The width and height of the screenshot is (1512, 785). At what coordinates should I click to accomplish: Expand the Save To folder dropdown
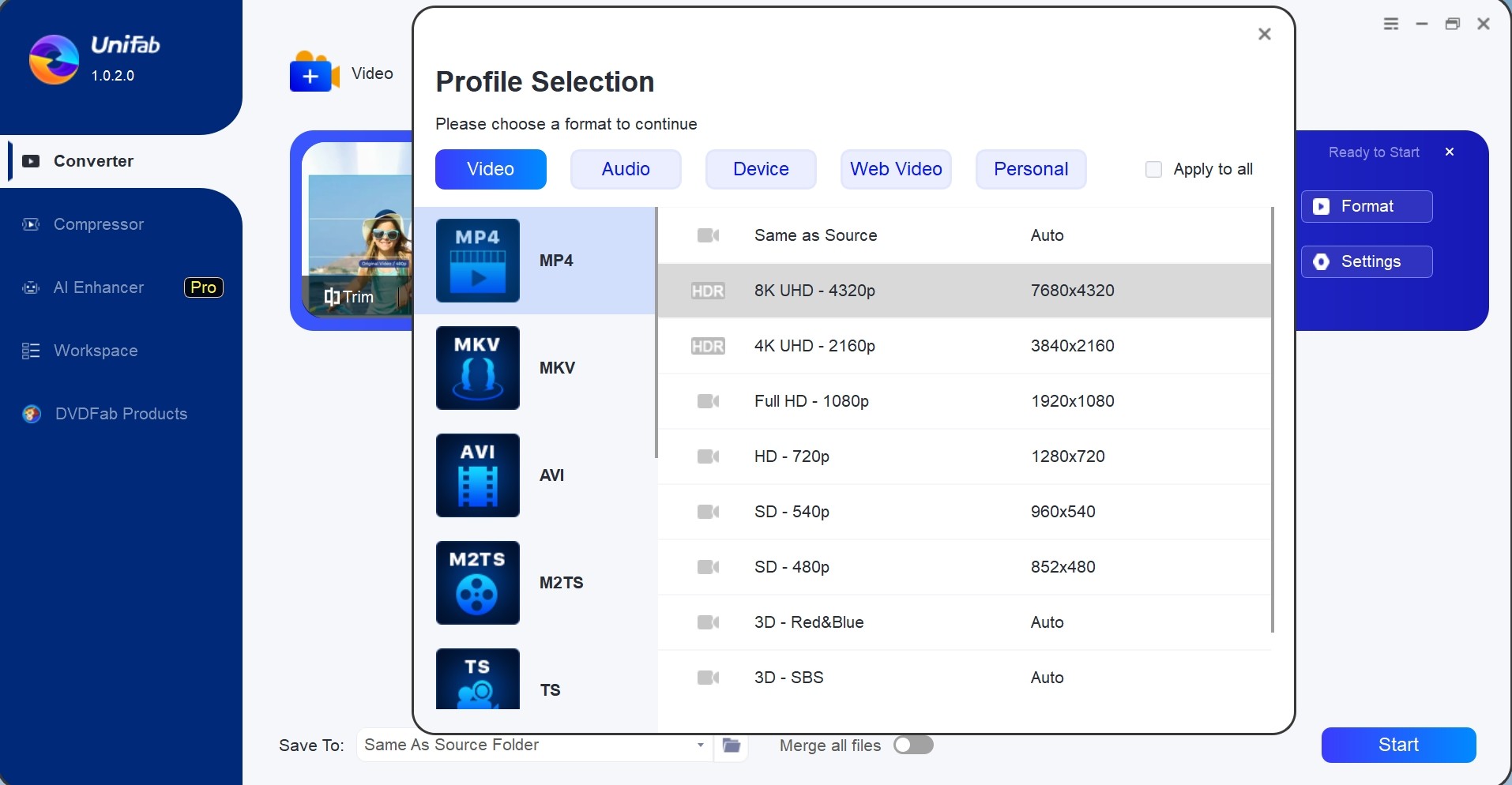pyautogui.click(x=700, y=746)
